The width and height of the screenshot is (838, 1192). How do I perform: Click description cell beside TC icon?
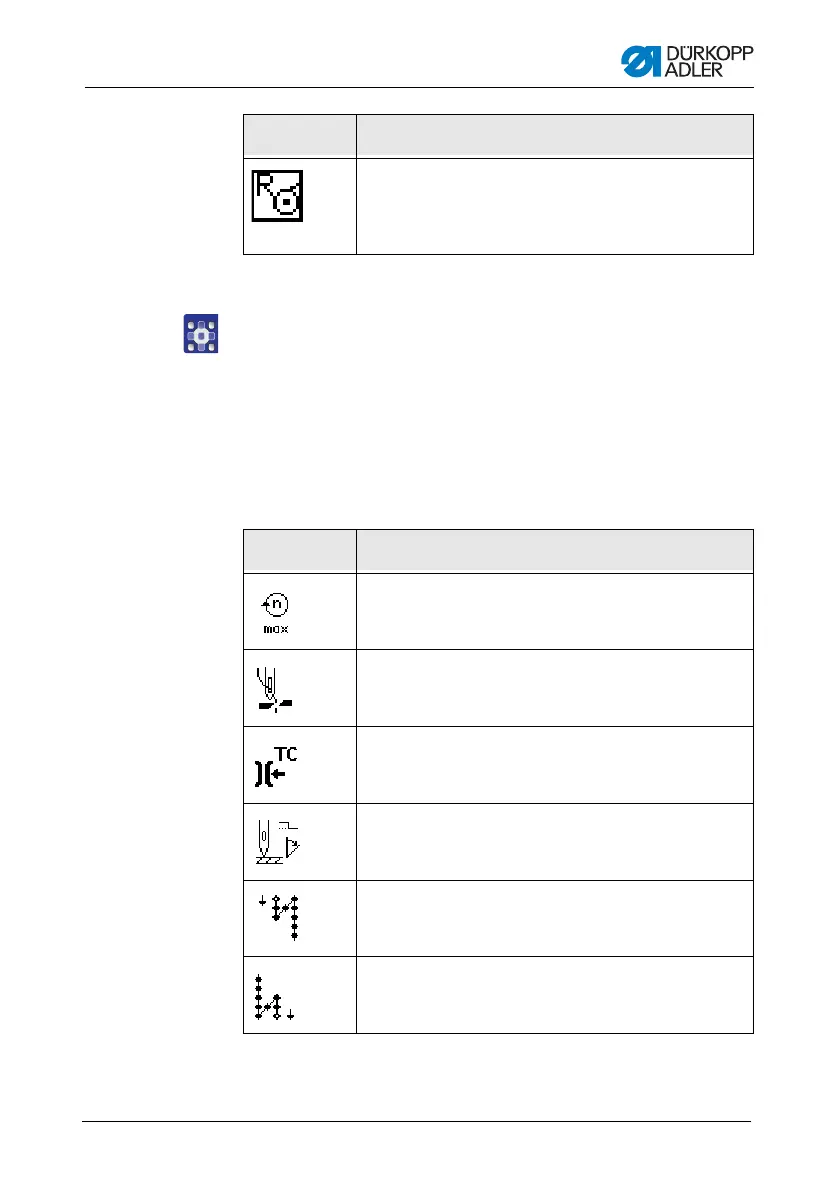[x=555, y=766]
